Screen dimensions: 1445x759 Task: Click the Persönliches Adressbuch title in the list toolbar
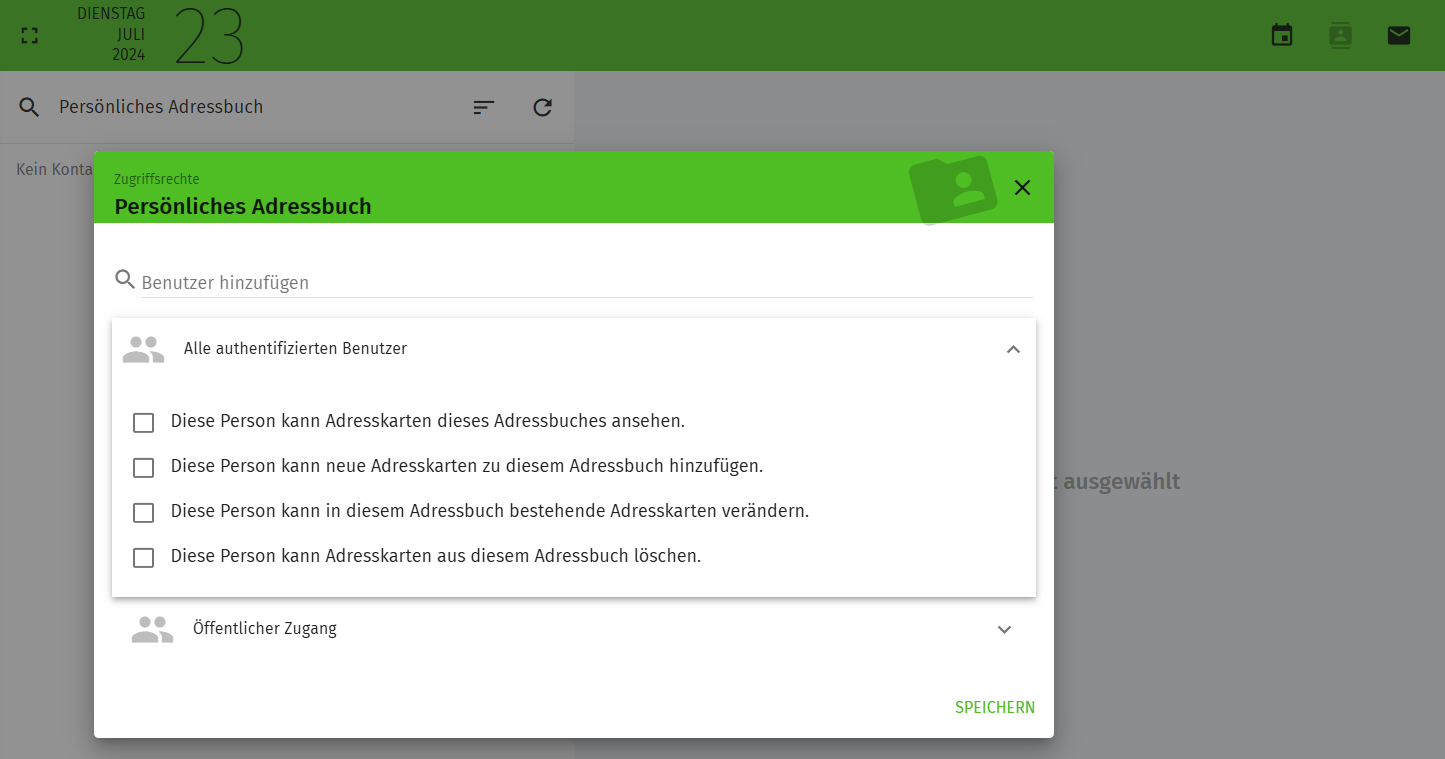point(161,107)
